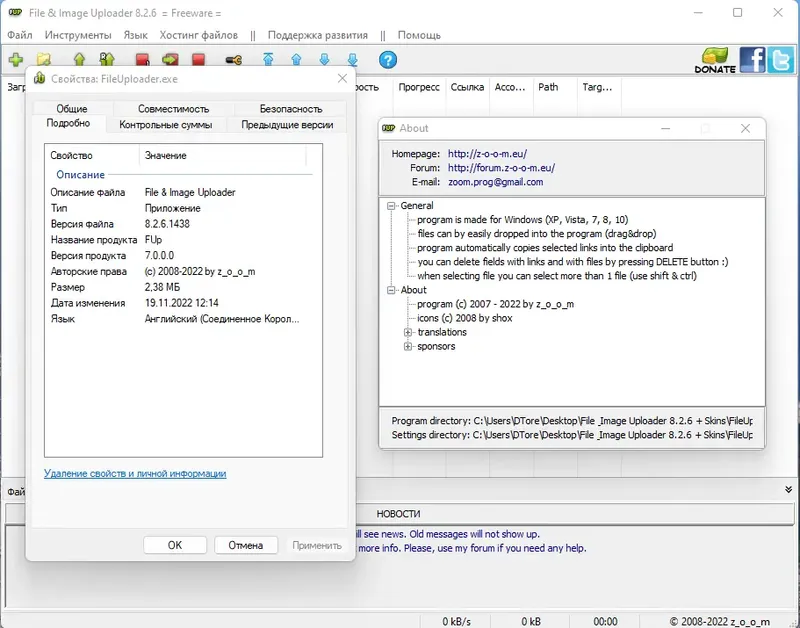This screenshot has width=800, height=628.
Task: Open the Facebook icon in toolbar
Action: [x=752, y=60]
